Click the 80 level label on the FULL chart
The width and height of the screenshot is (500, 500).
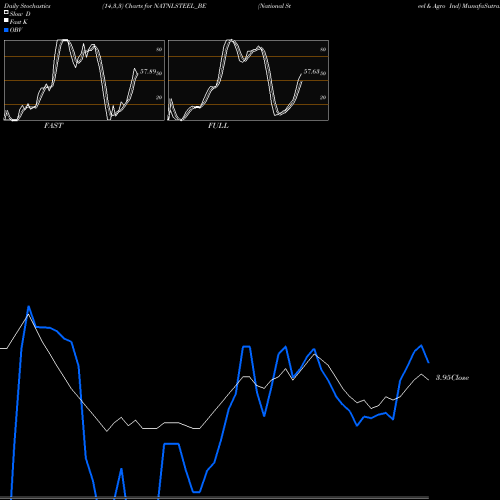click(323, 49)
